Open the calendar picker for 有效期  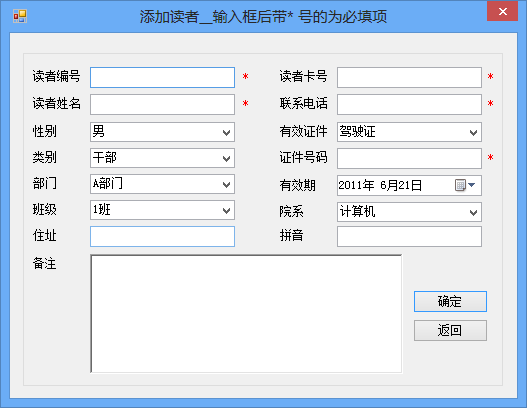coord(465,185)
